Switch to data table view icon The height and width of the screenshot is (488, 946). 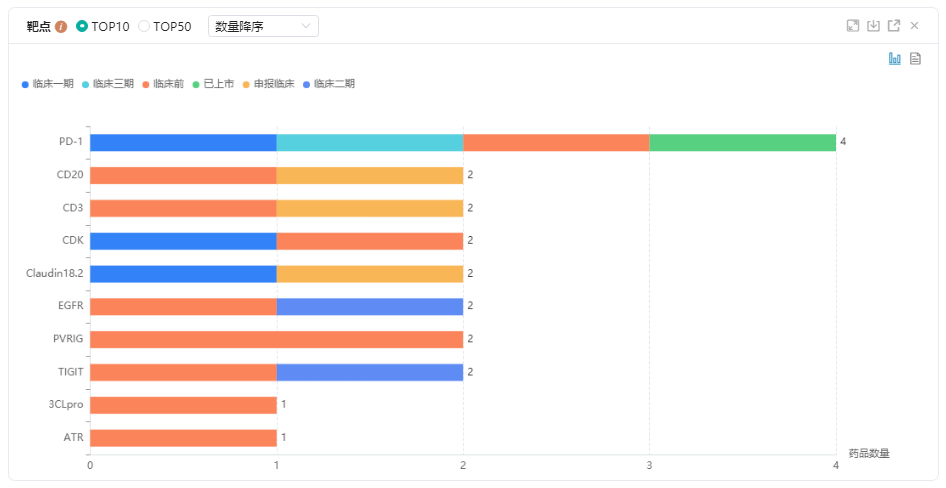(x=915, y=59)
